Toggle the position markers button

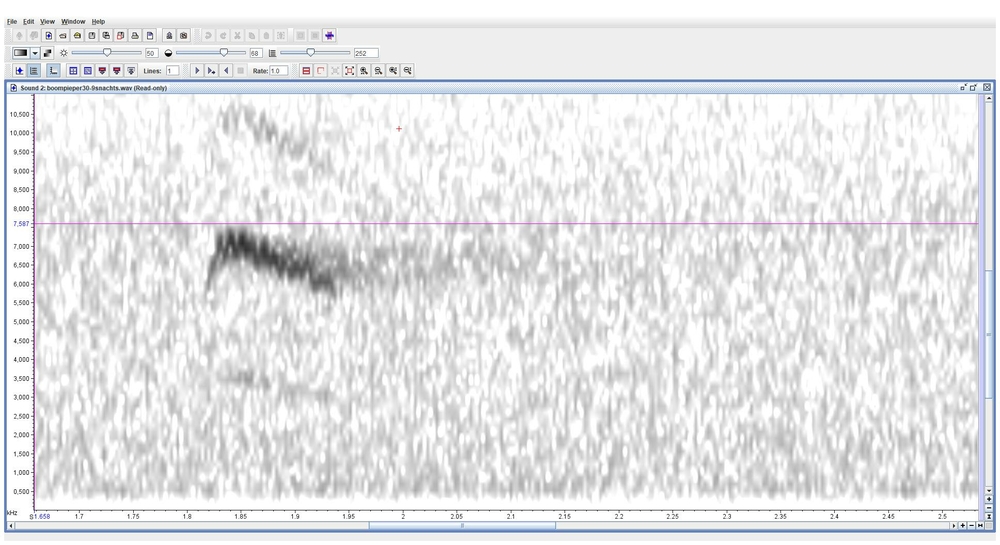(19, 71)
